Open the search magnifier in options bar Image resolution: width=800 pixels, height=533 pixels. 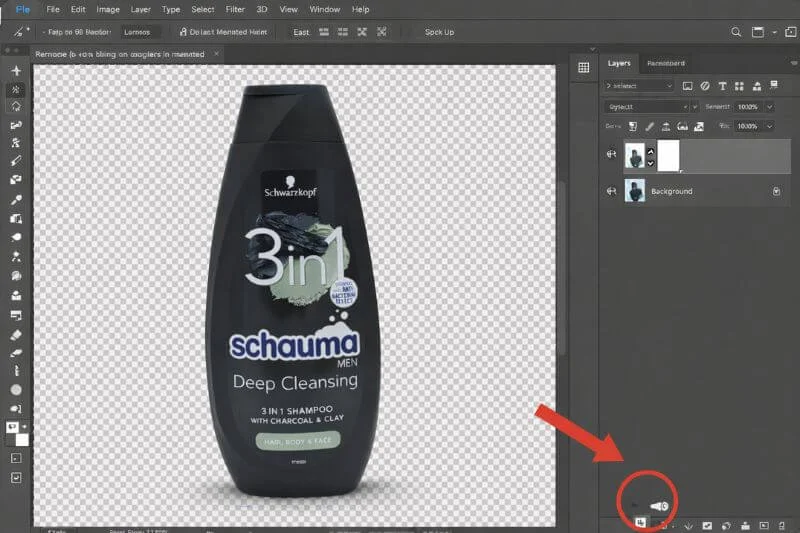[x=736, y=32]
